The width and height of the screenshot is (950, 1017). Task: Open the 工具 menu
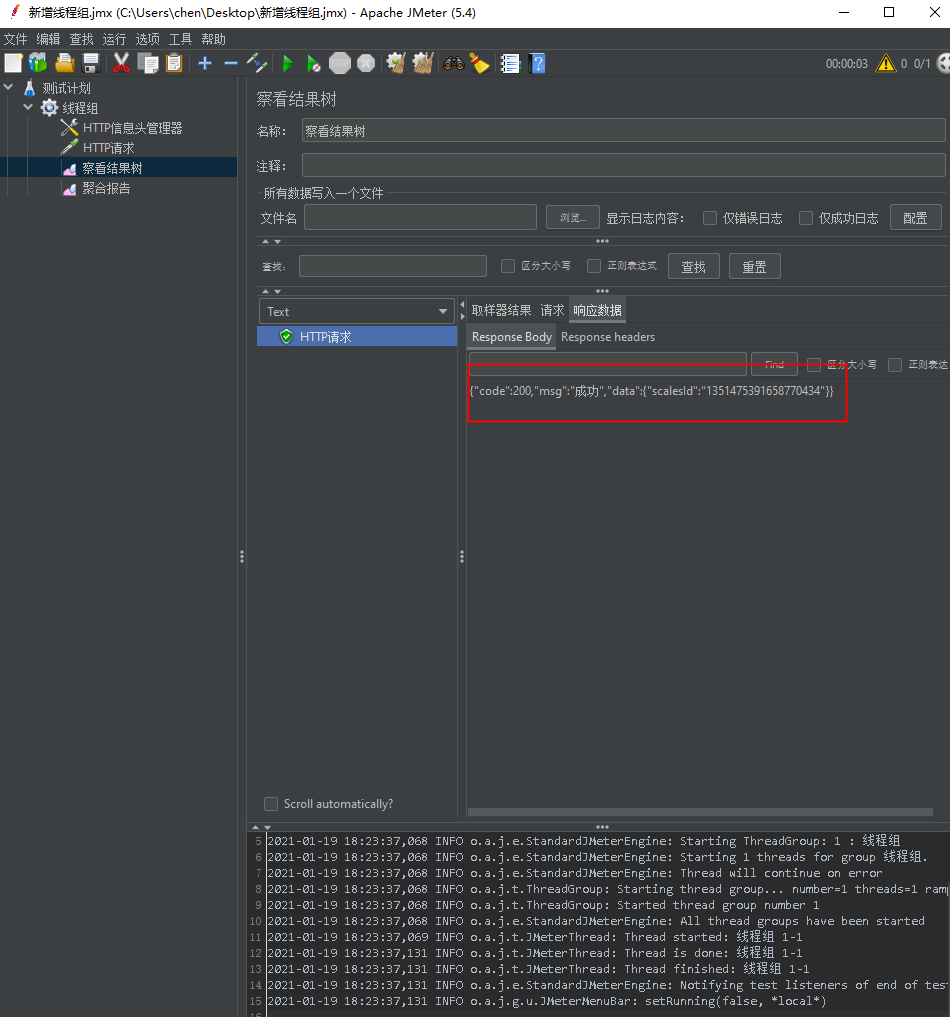tap(180, 40)
